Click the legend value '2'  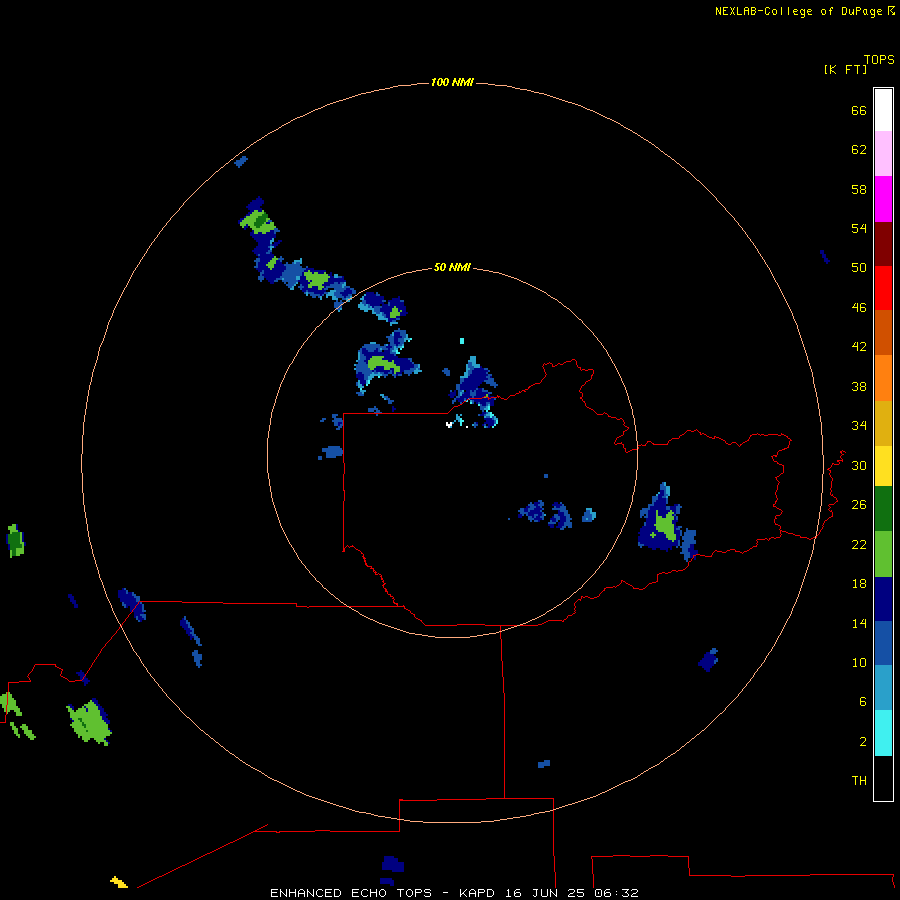pos(863,741)
